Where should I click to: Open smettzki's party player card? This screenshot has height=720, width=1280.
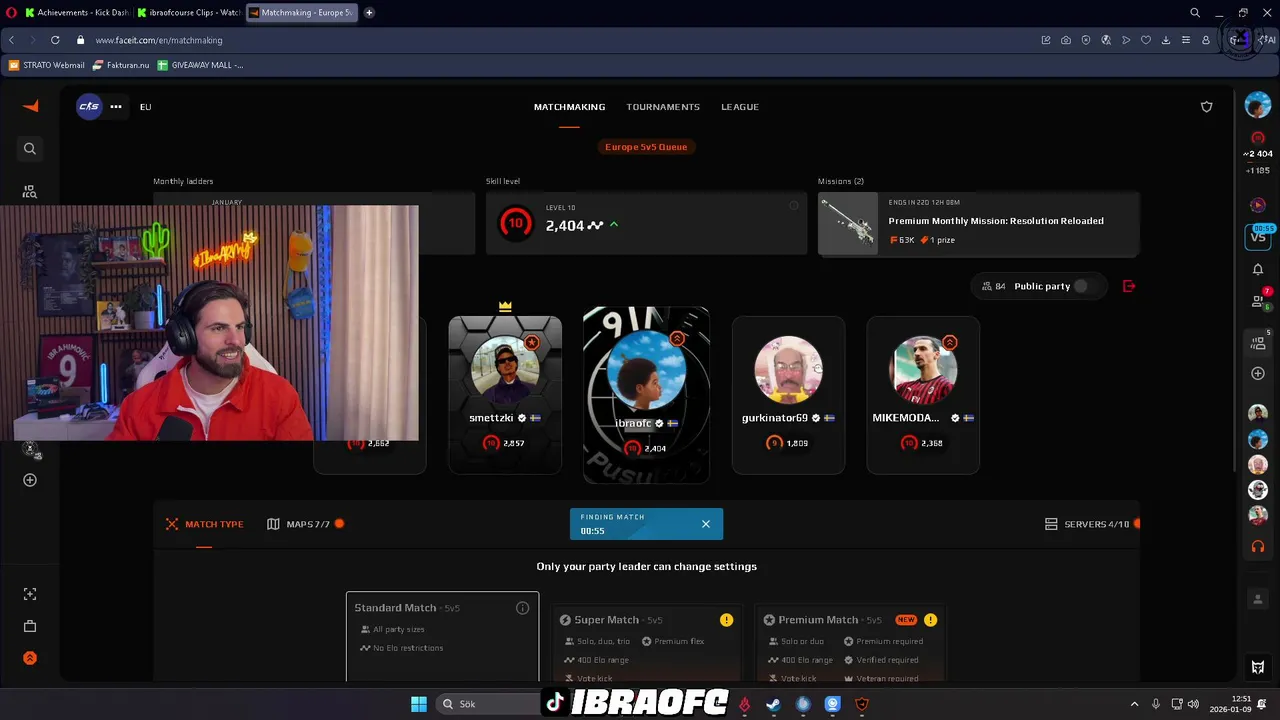(x=505, y=394)
